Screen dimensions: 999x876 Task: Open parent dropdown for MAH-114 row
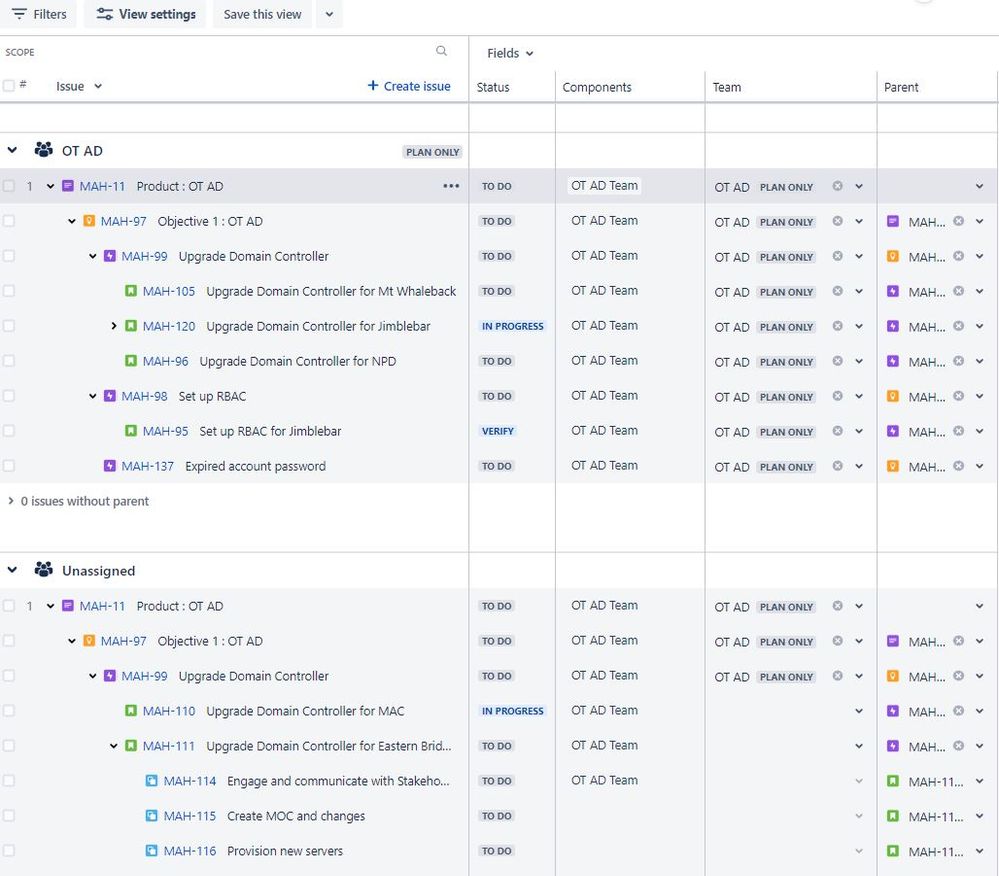(x=979, y=781)
